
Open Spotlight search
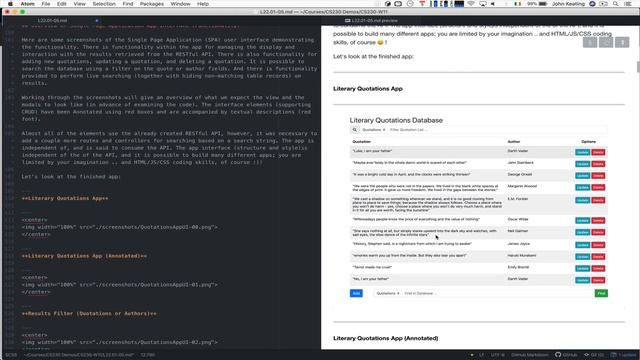coord(616,4)
